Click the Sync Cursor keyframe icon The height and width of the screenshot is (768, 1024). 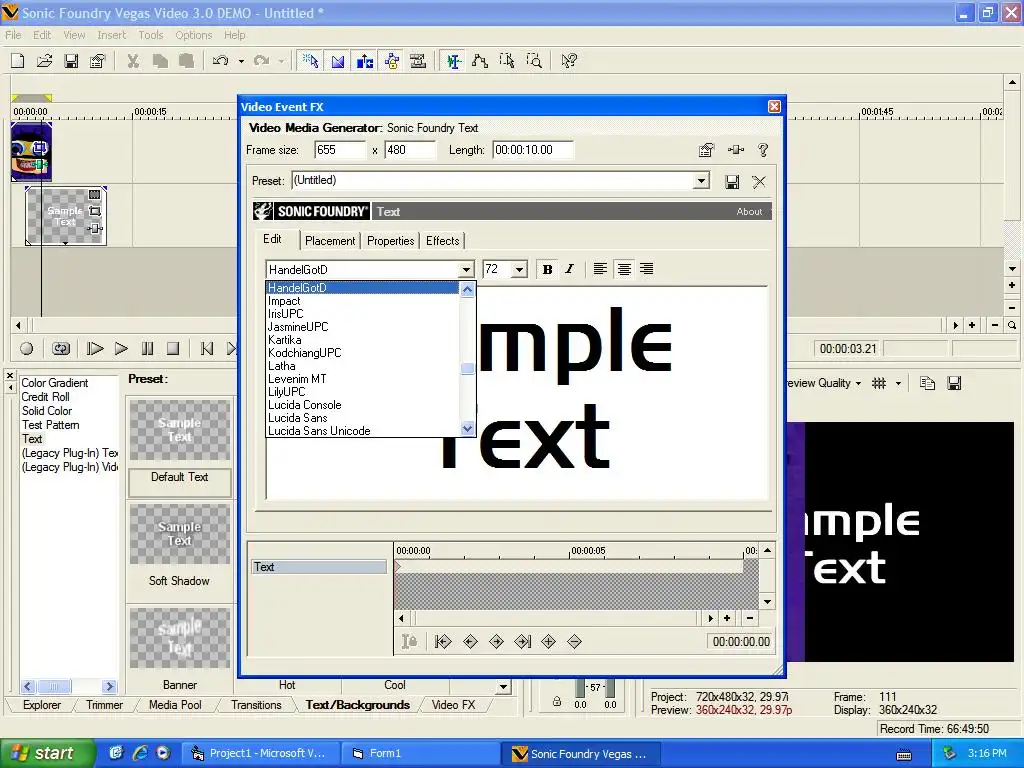click(x=409, y=642)
